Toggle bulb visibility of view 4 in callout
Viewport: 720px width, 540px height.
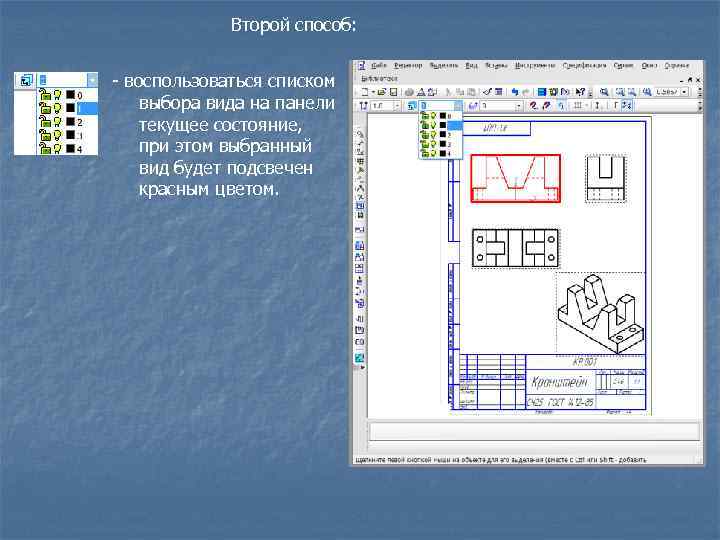(x=57, y=149)
